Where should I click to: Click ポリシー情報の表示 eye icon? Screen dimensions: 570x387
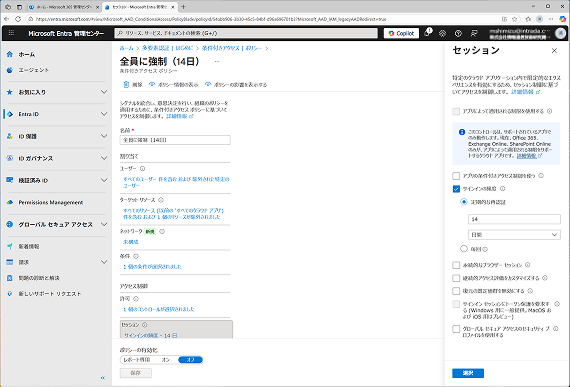pos(152,84)
